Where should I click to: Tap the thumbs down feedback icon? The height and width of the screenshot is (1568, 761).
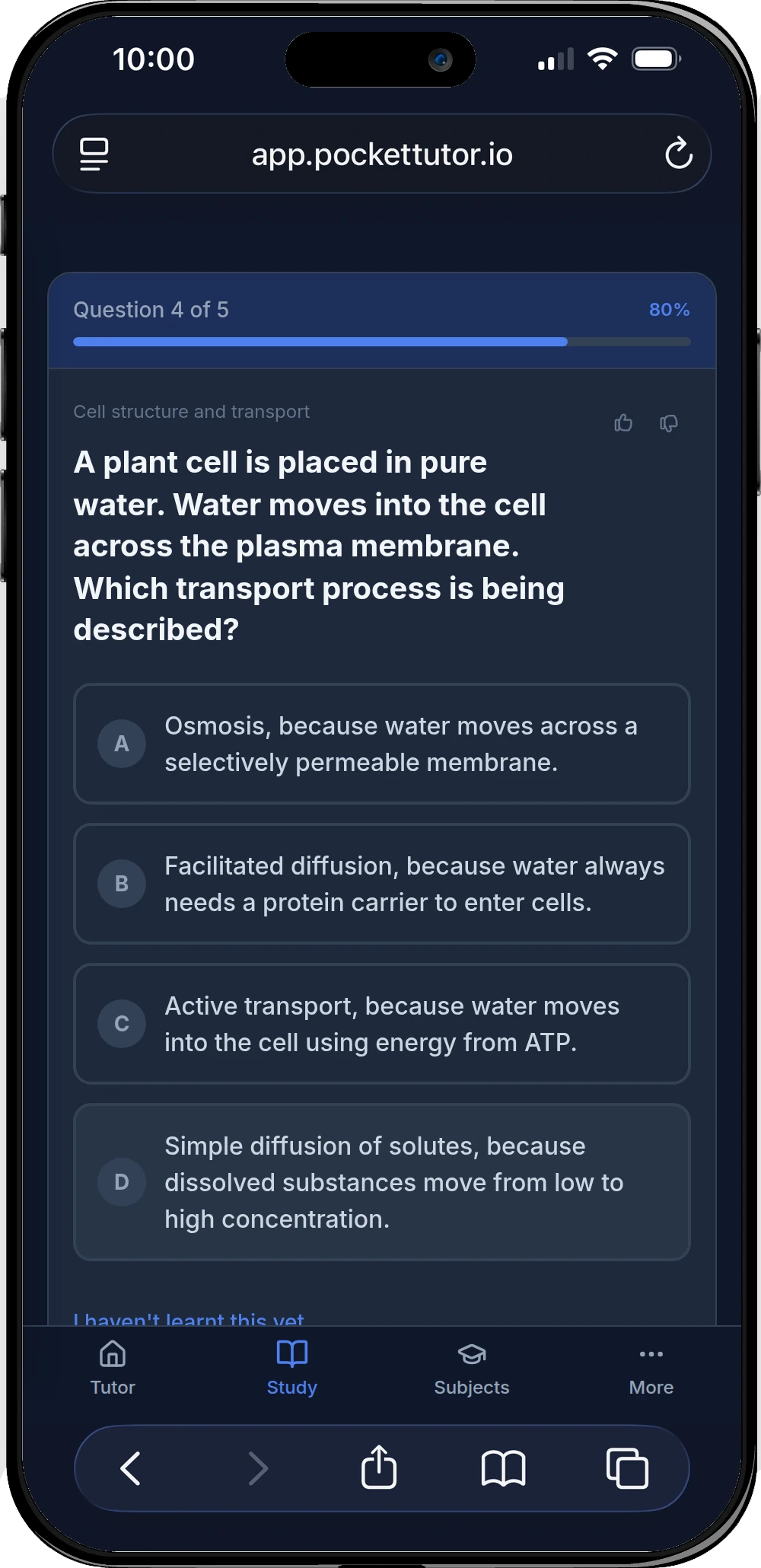669,422
